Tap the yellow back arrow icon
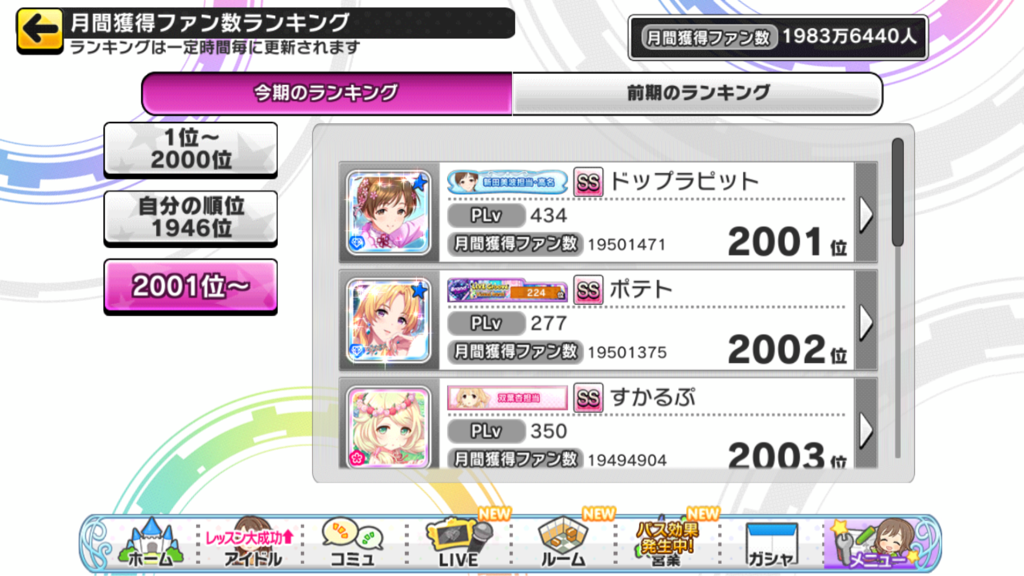 coord(39,30)
